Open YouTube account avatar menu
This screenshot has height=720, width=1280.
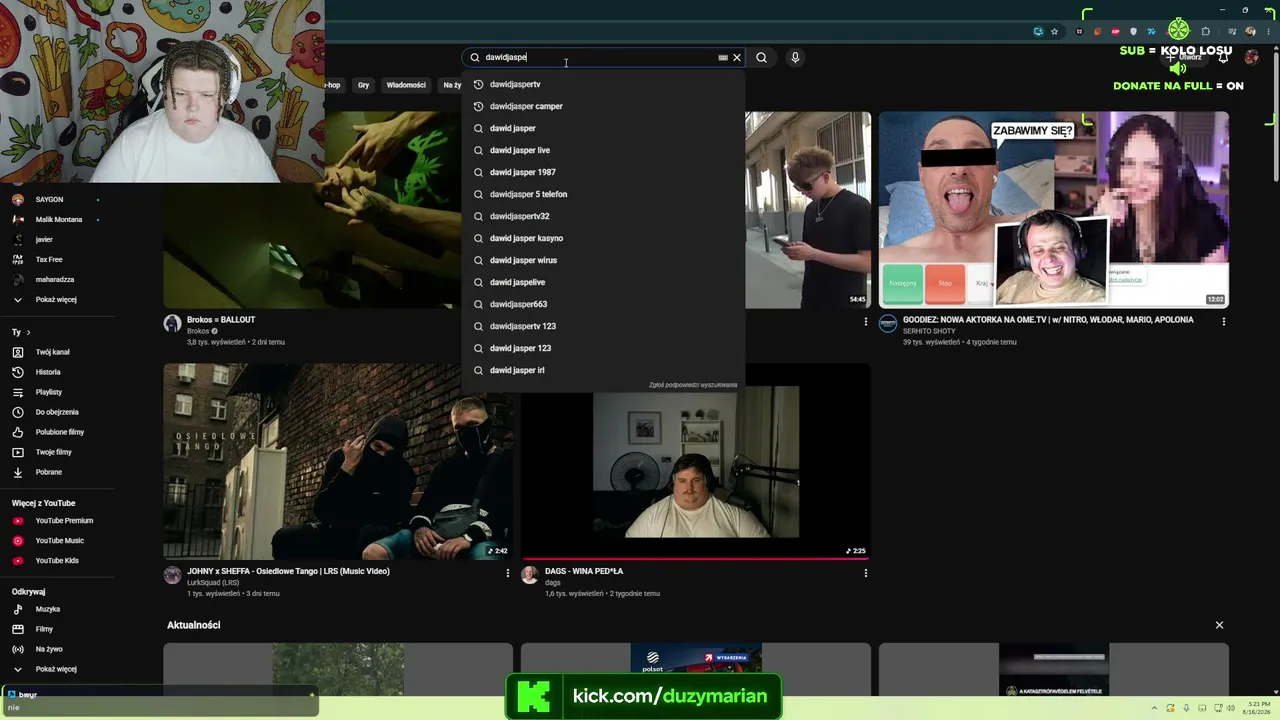tap(1251, 58)
